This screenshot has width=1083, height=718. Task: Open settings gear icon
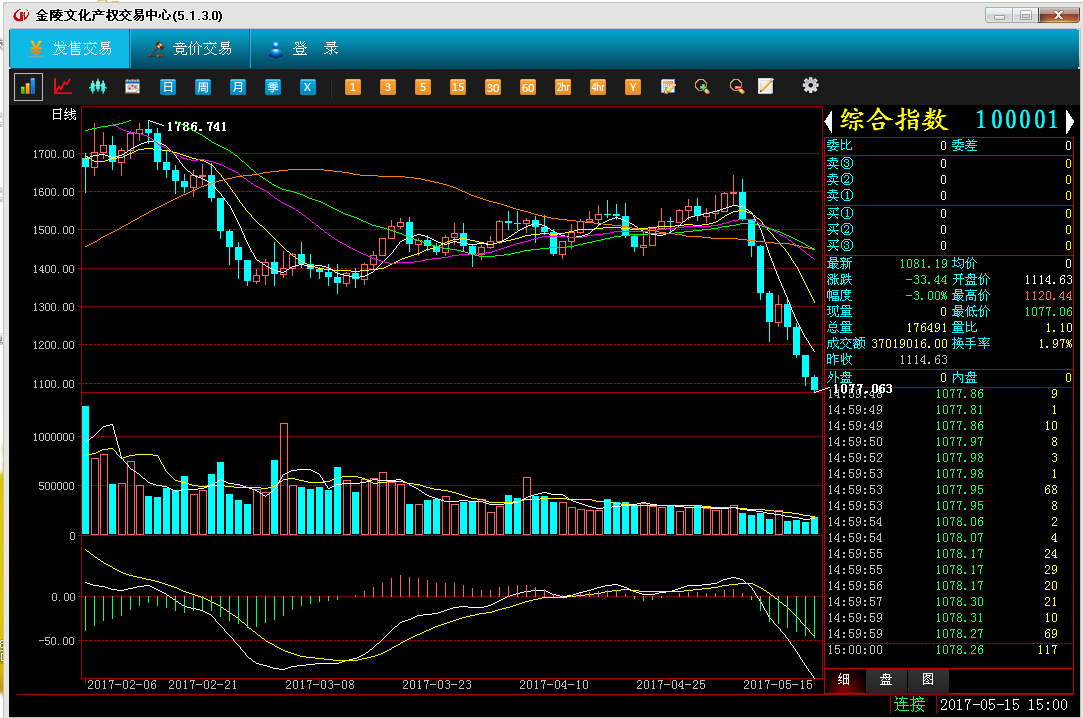click(x=810, y=85)
